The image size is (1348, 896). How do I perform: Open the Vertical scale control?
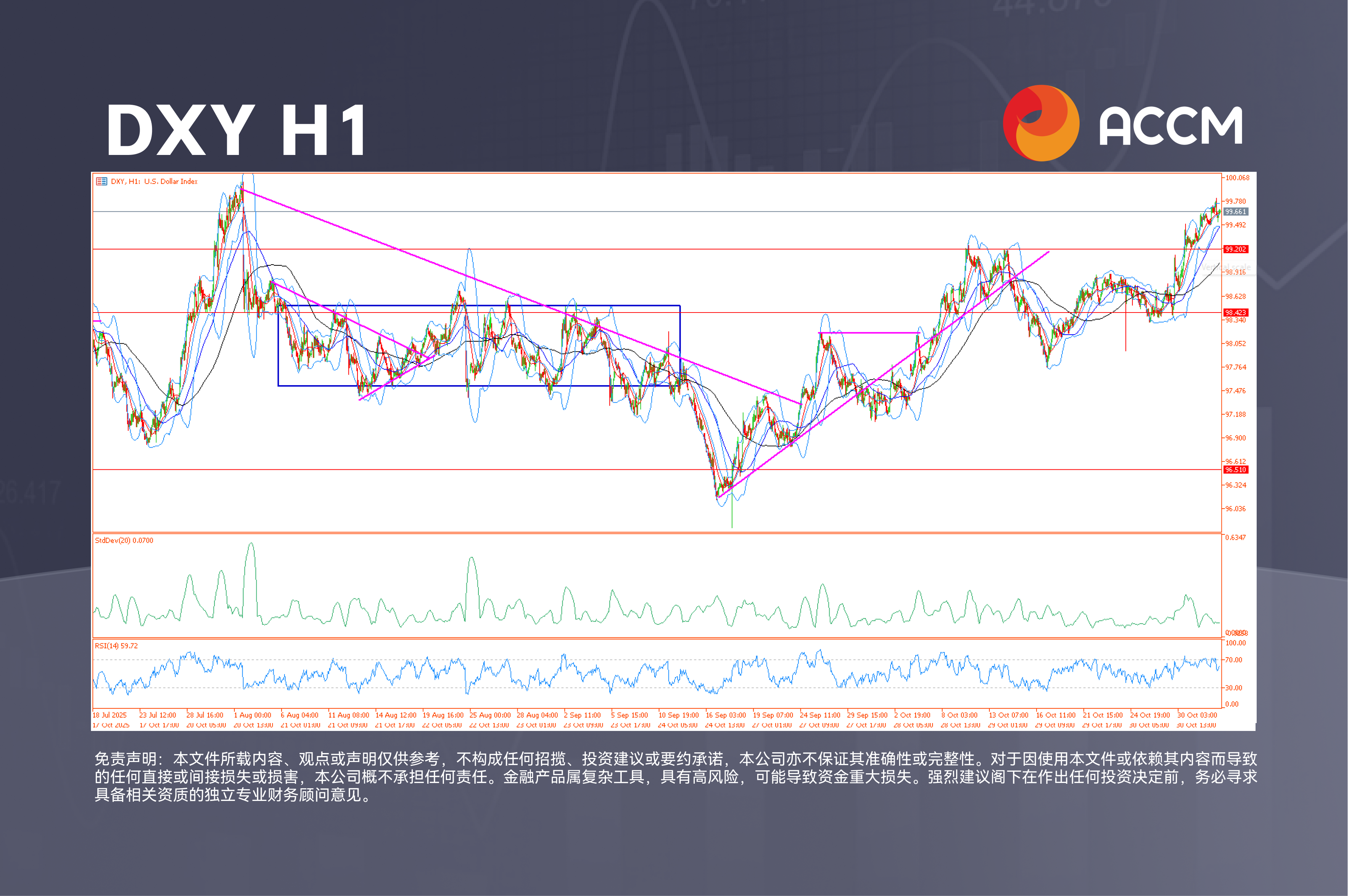(1226, 266)
